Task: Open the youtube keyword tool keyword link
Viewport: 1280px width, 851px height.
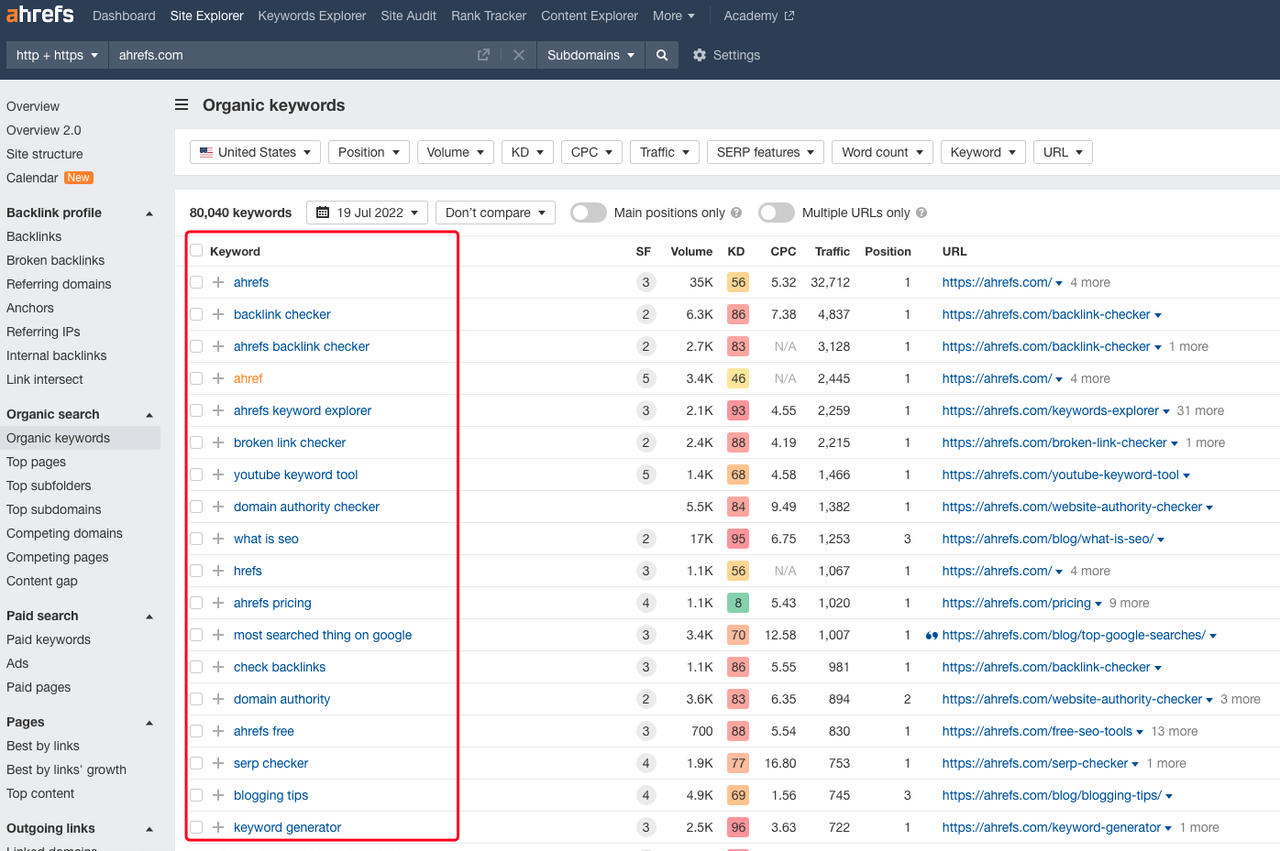Action: click(296, 474)
